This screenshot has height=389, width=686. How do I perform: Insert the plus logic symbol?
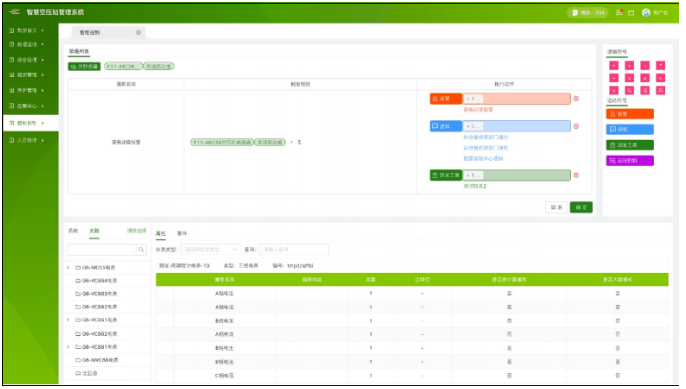(629, 66)
